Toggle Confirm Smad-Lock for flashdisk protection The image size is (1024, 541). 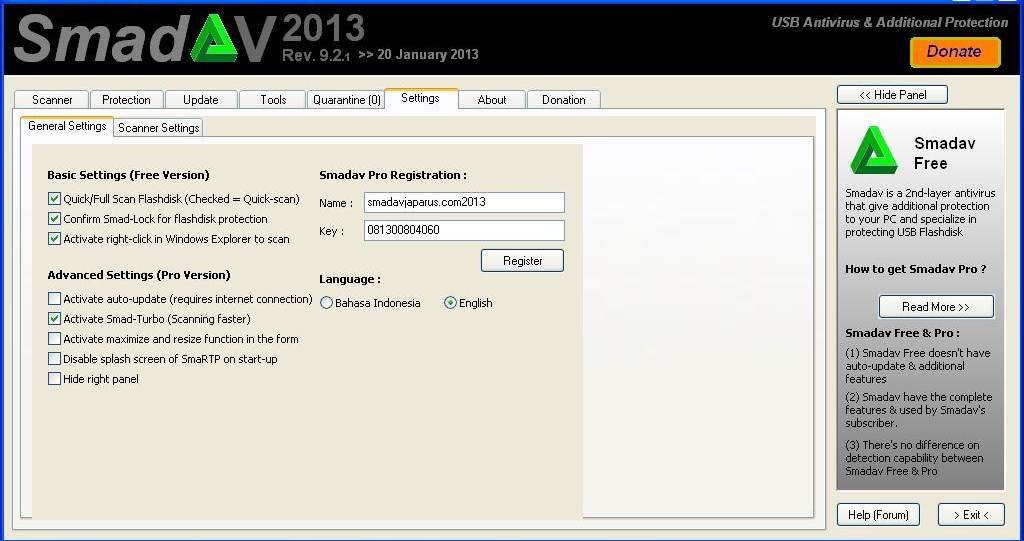click(54, 219)
